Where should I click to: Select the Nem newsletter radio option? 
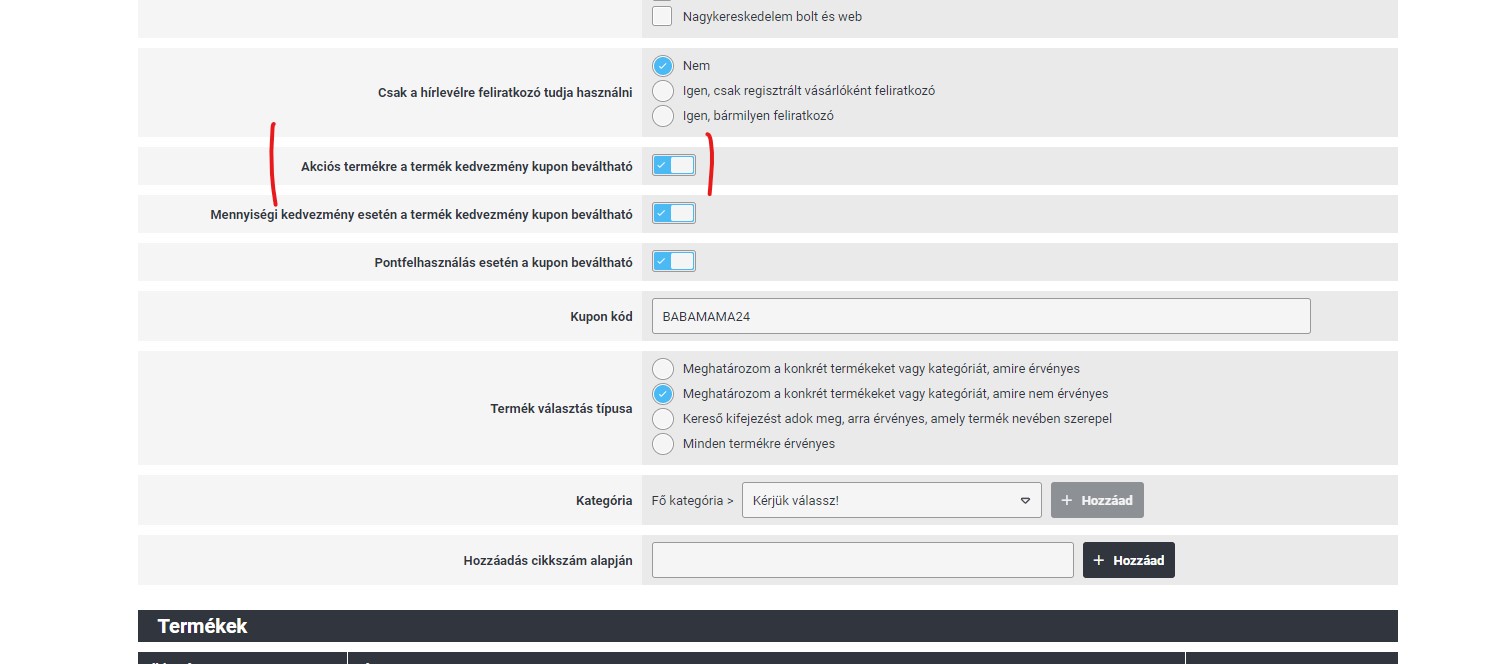[662, 66]
